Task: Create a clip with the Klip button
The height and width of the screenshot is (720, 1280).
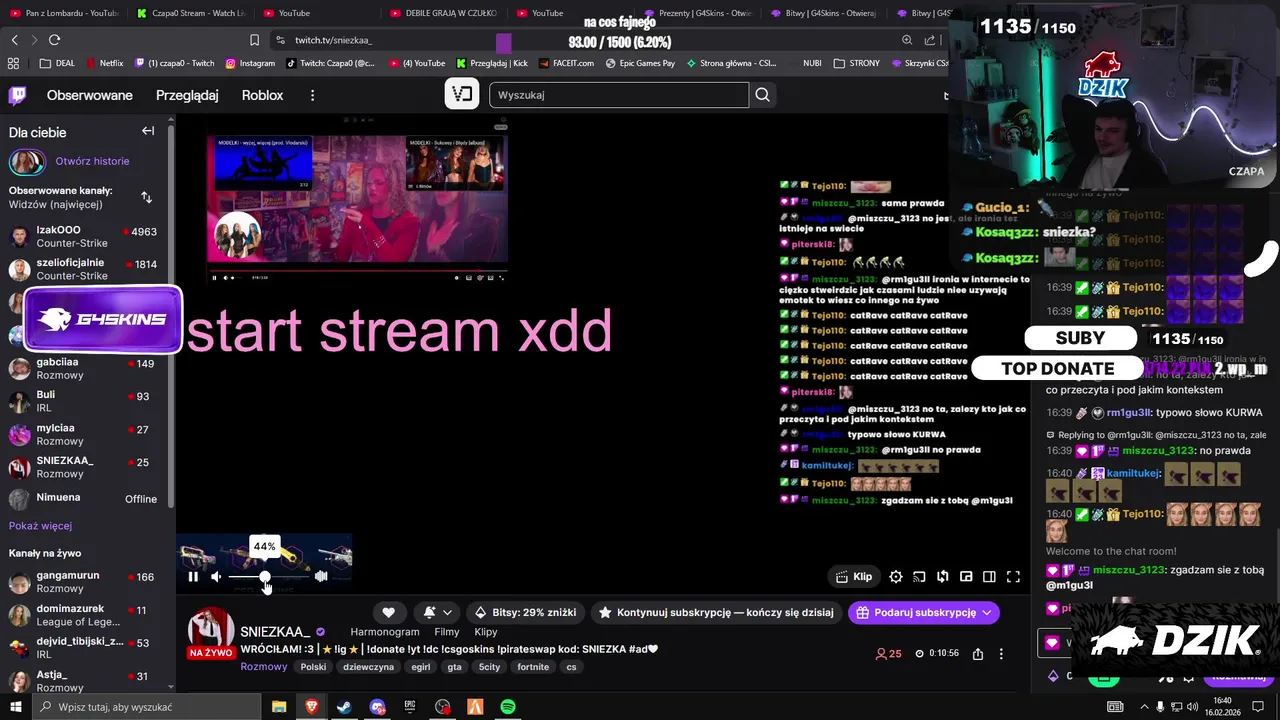Action: [854, 576]
